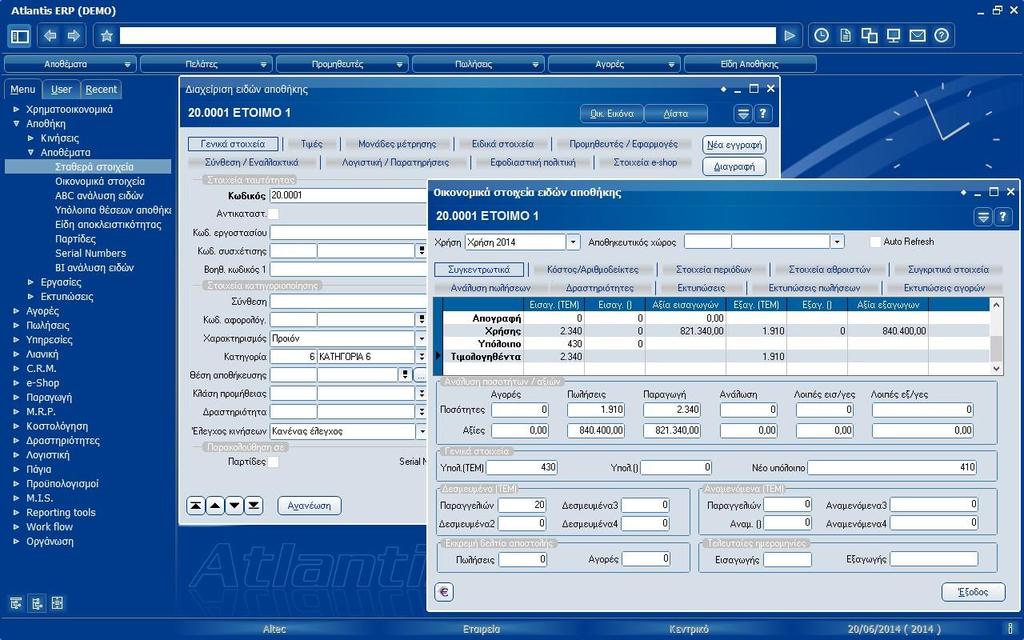Click the euro currency icon
Image resolution: width=1024 pixels, height=640 pixels.
click(444, 592)
